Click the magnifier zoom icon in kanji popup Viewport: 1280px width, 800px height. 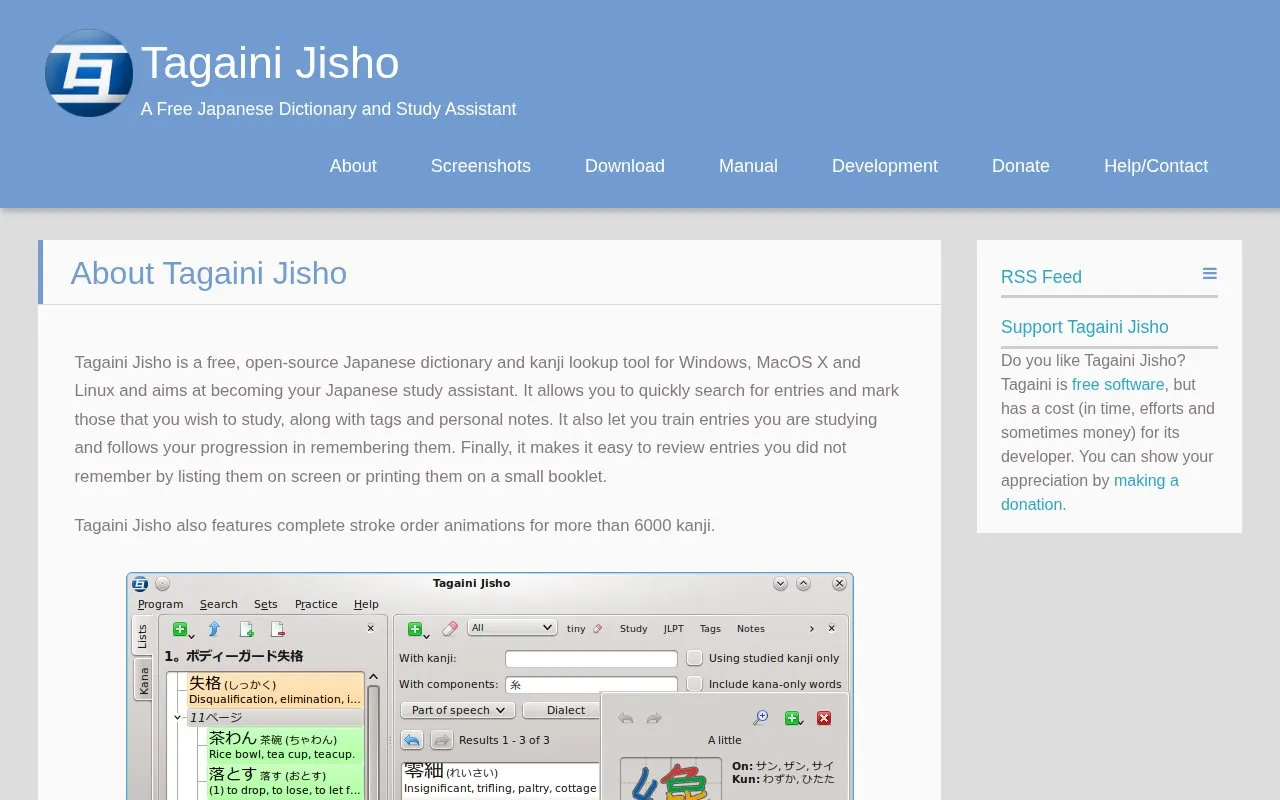pyautogui.click(x=761, y=718)
